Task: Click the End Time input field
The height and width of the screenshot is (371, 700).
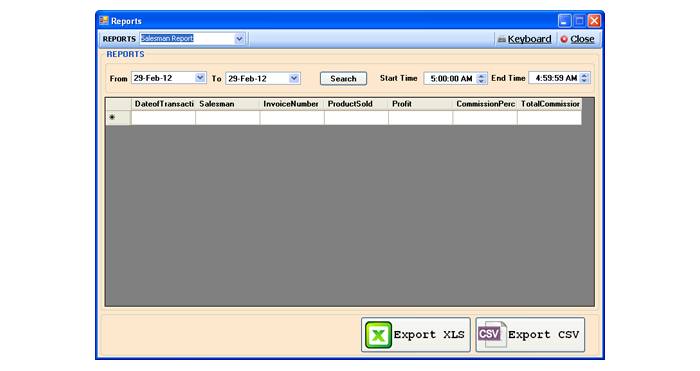Action: tap(555, 78)
